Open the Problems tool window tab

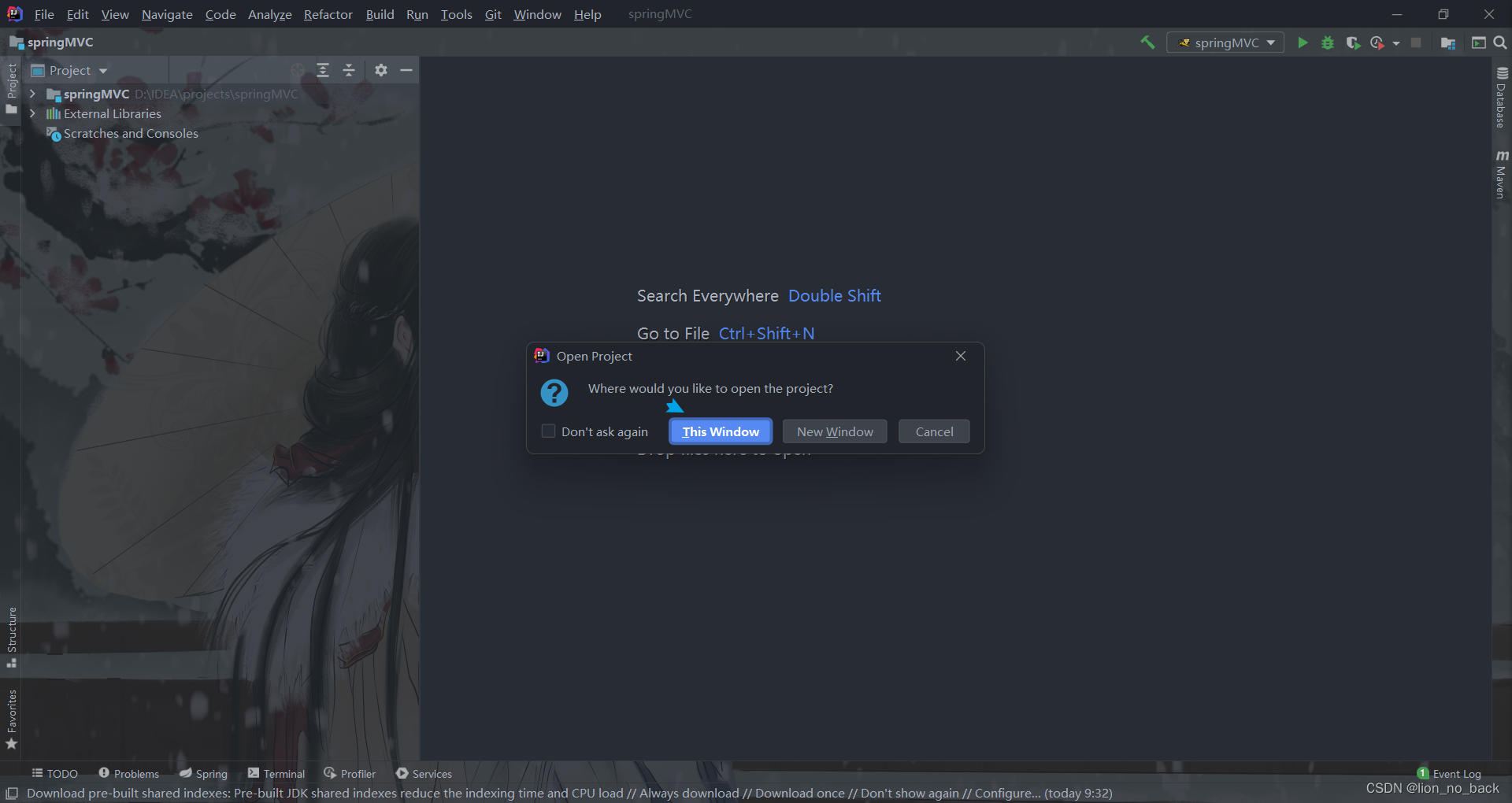pos(128,774)
